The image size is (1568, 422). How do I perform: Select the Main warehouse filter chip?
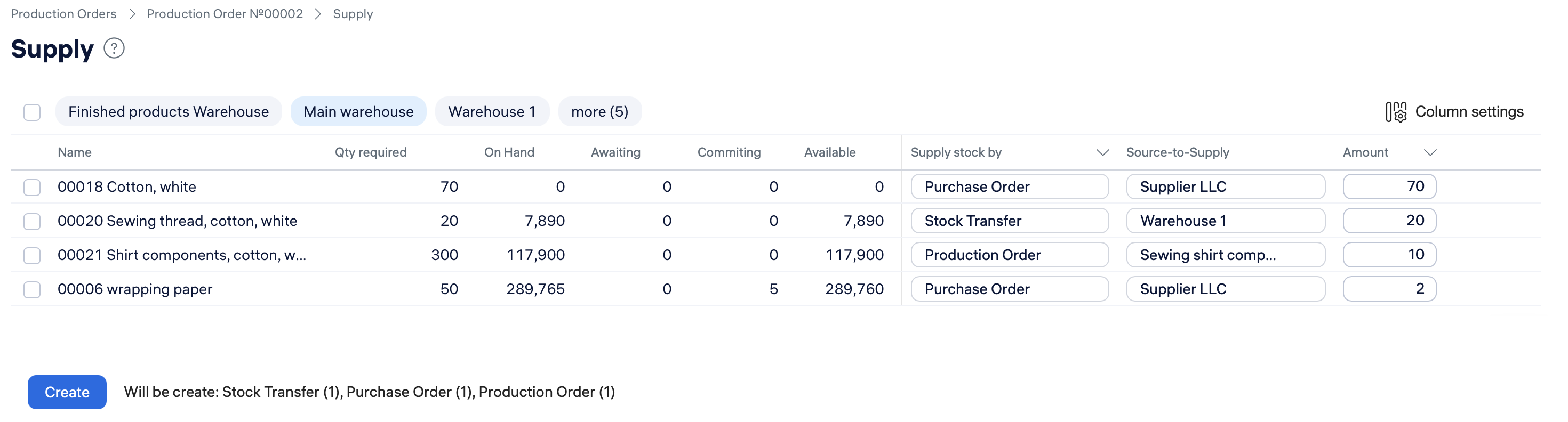(358, 112)
